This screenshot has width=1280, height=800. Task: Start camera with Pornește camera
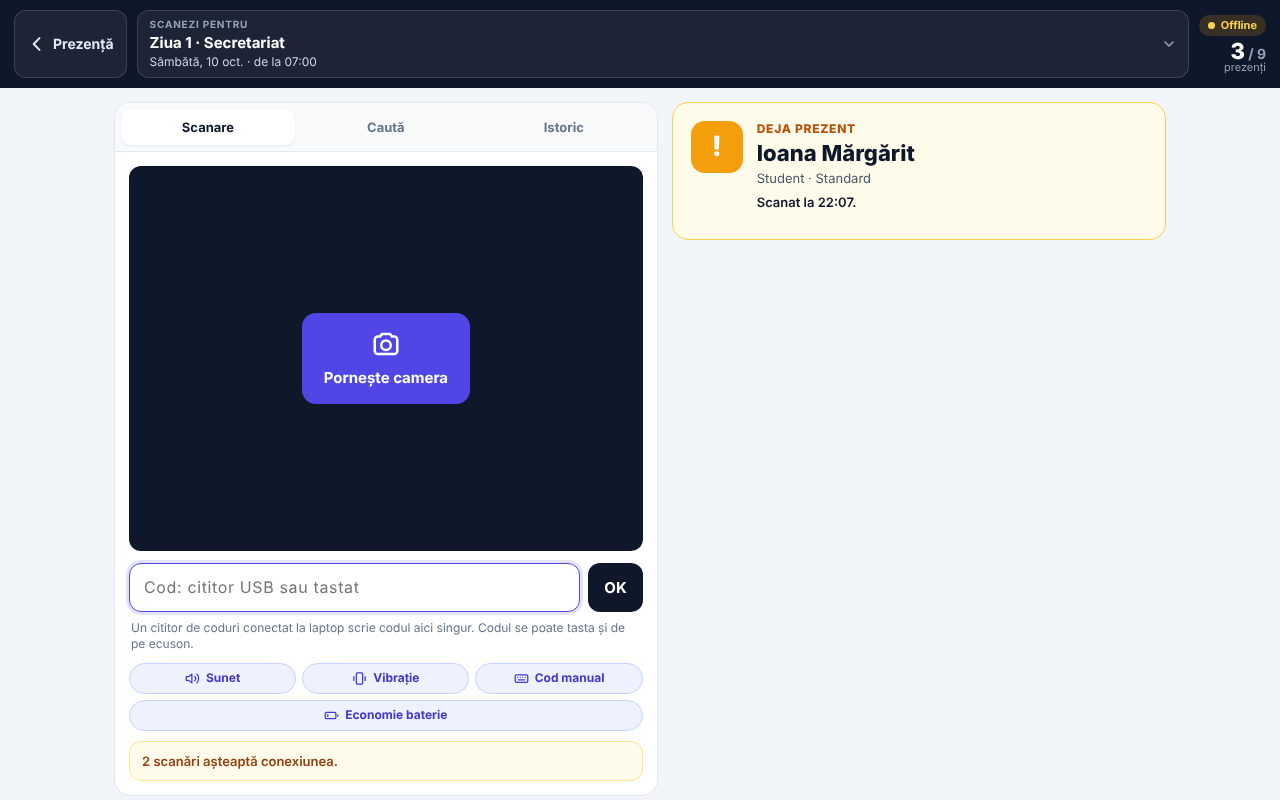coord(386,358)
